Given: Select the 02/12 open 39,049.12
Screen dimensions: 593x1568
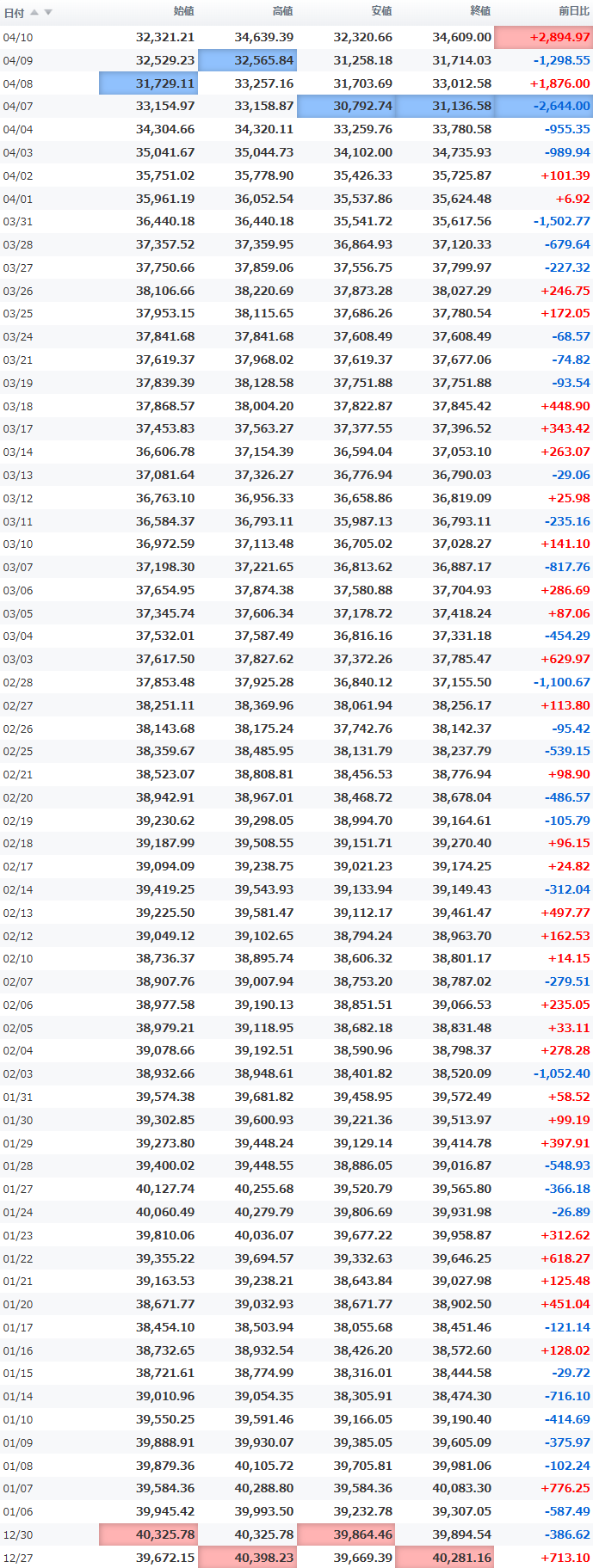Looking at the screenshot, I should pos(165,936).
